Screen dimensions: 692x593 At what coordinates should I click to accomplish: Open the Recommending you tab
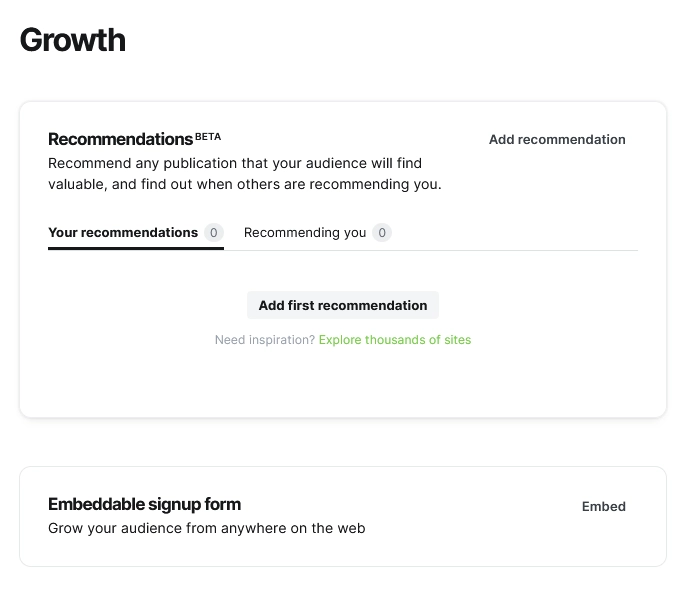pos(305,233)
